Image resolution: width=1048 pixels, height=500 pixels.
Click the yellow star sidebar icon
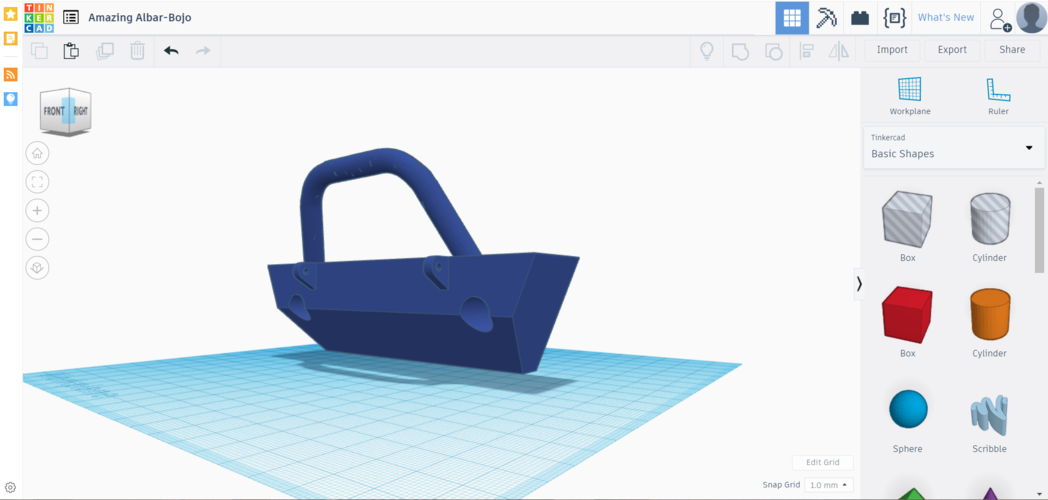(x=11, y=13)
